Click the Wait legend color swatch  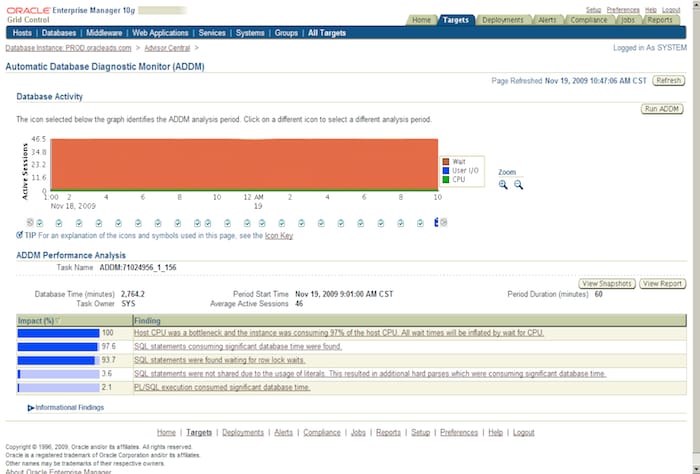tap(446, 162)
